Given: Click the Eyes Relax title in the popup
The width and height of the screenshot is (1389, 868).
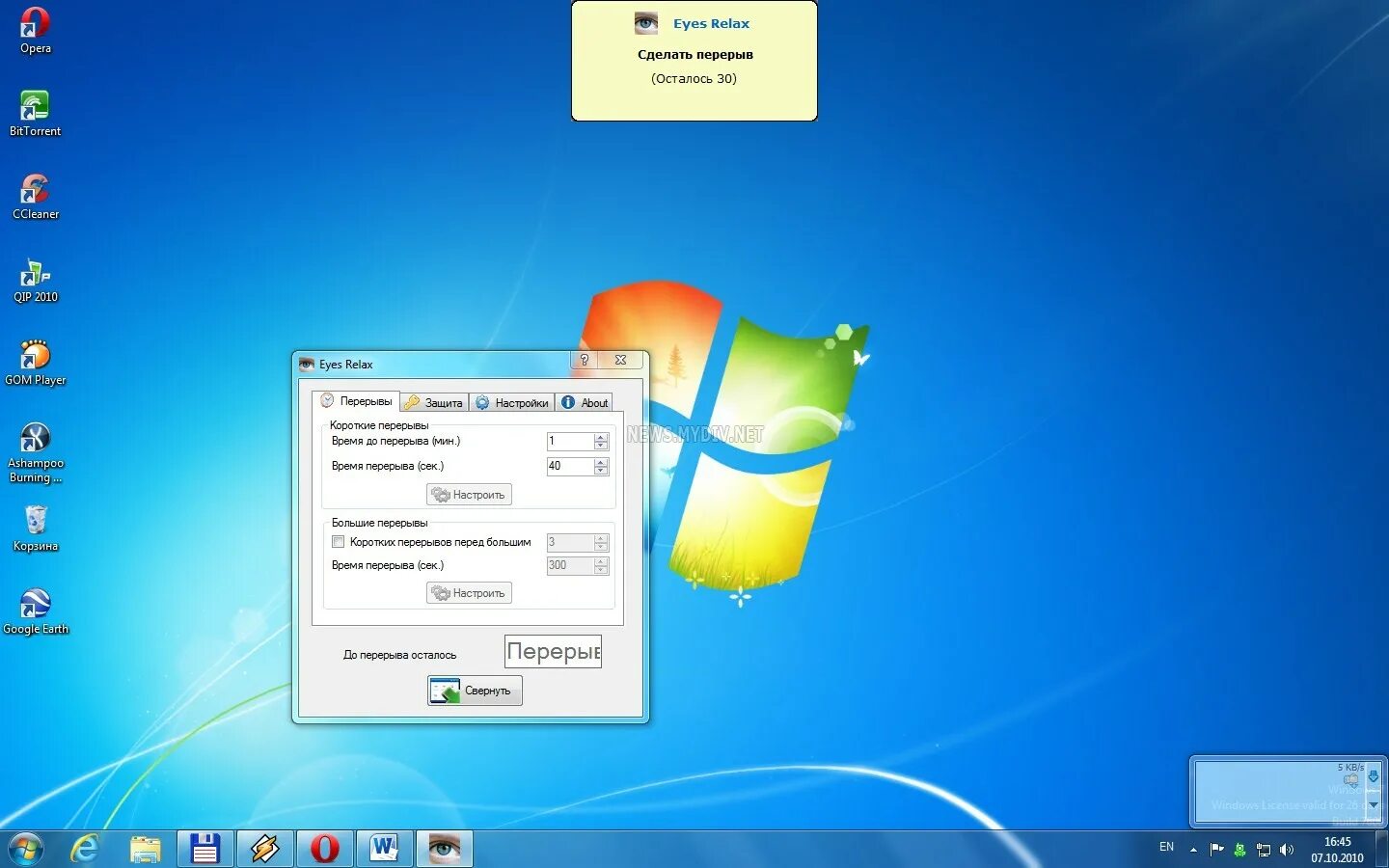Looking at the screenshot, I should (x=711, y=23).
